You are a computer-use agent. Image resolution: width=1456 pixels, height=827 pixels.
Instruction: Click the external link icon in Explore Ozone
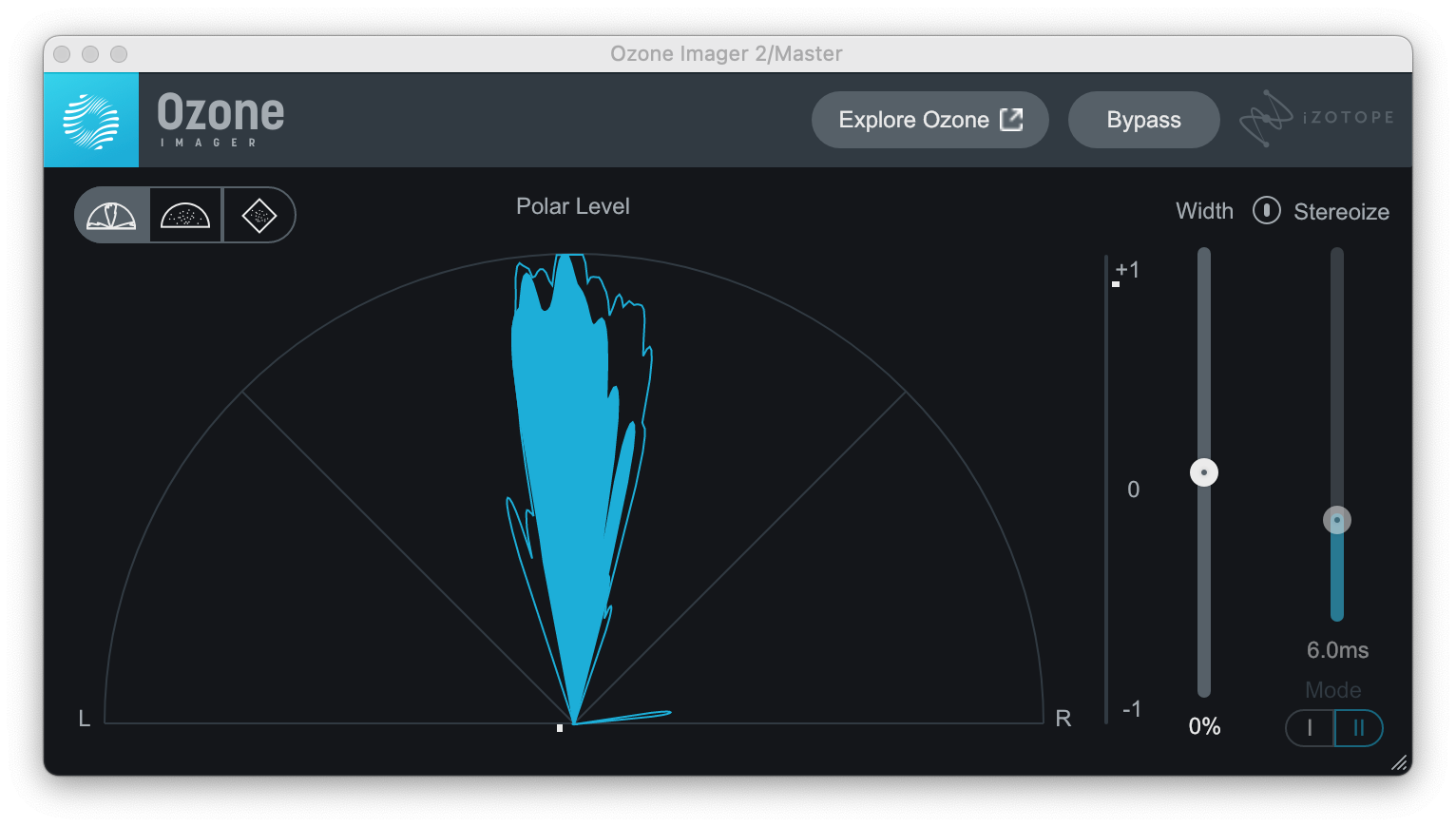pyautogui.click(x=1011, y=120)
